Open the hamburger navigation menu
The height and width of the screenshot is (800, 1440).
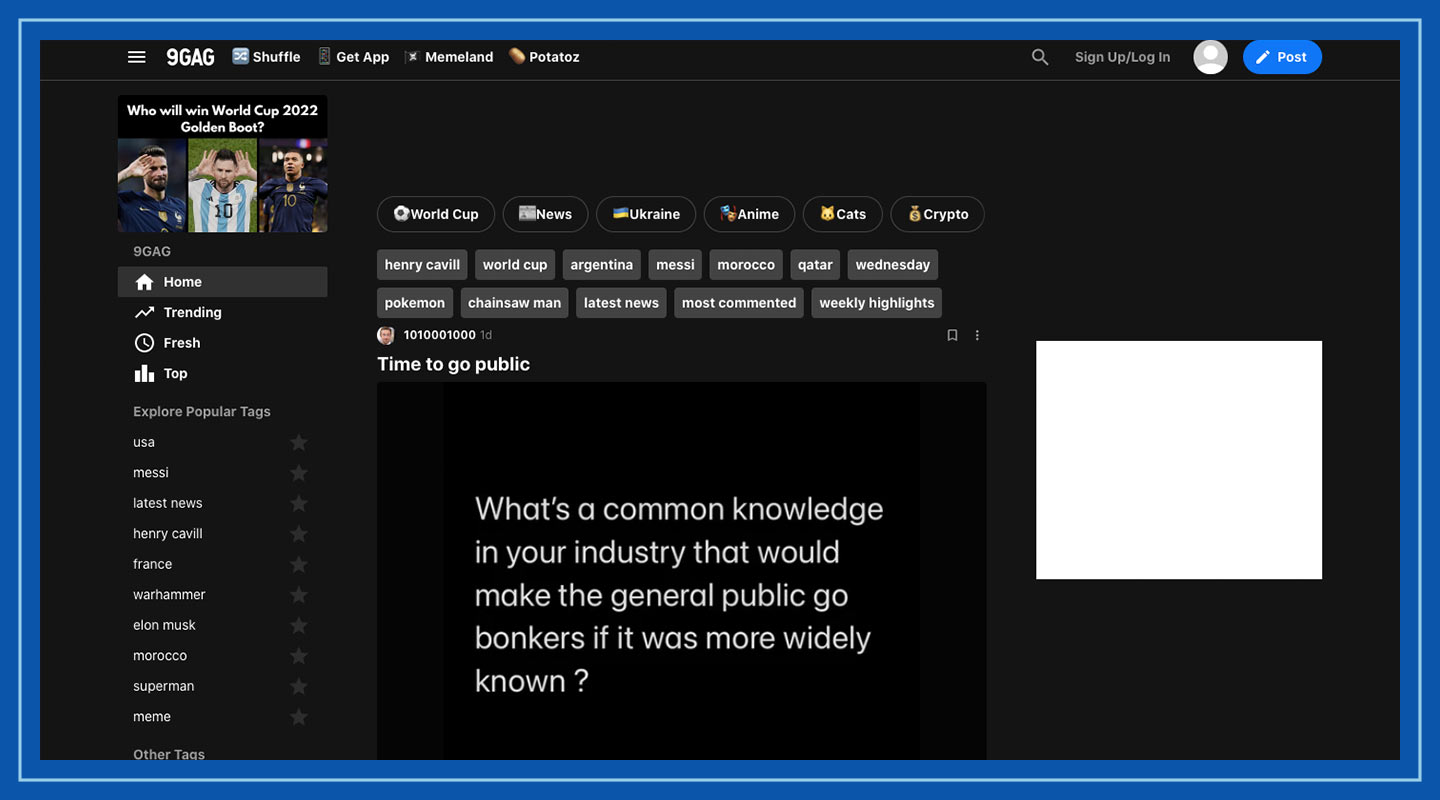click(137, 57)
